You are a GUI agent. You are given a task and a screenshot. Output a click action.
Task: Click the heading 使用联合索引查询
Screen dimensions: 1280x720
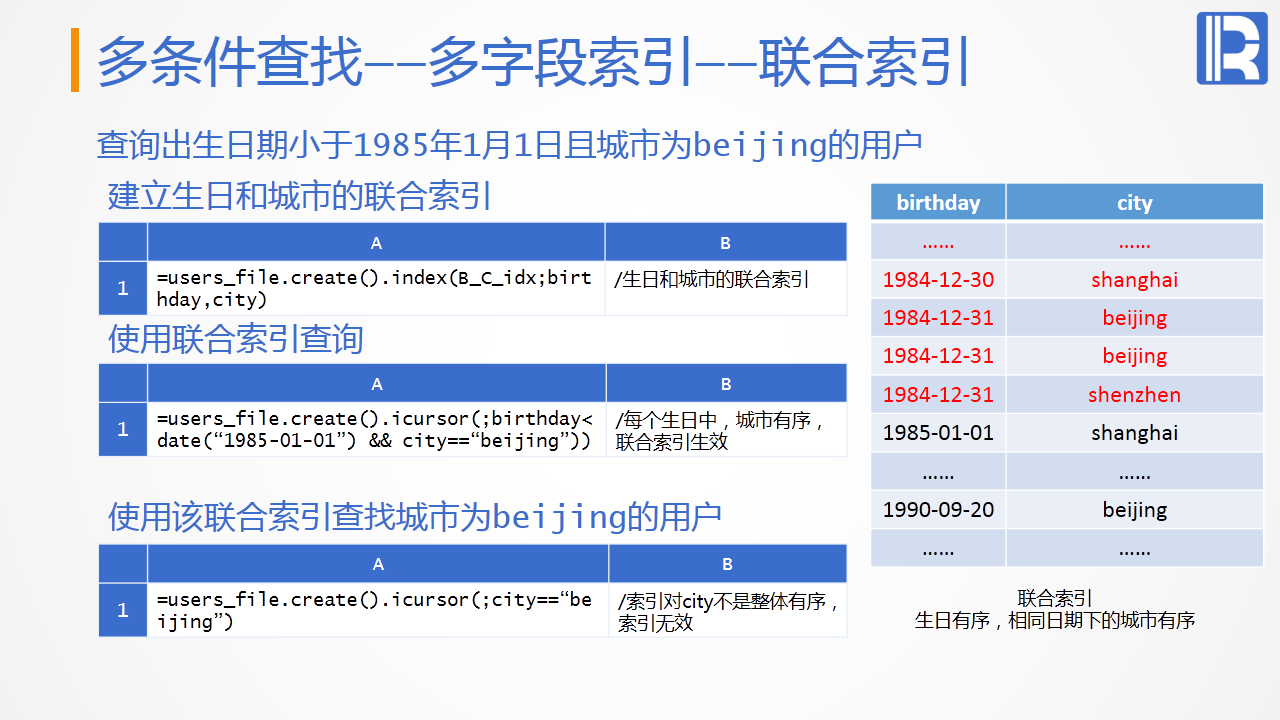236,339
